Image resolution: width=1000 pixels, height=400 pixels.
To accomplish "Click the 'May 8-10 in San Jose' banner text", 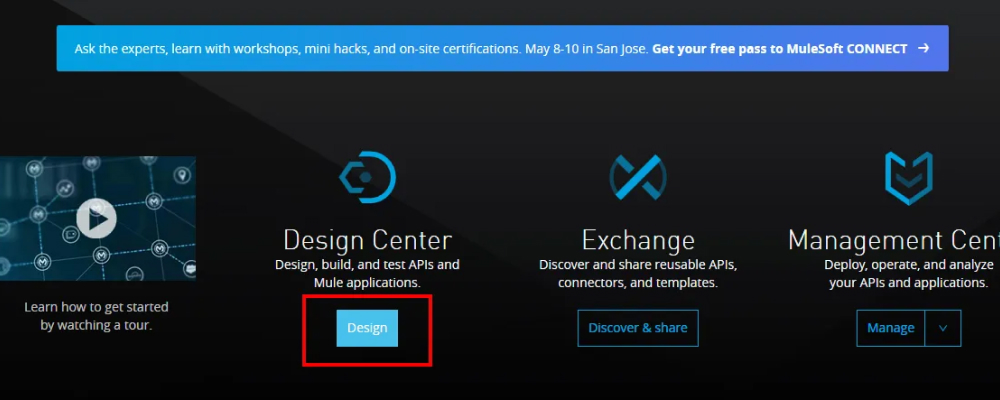I will coord(594,48).
